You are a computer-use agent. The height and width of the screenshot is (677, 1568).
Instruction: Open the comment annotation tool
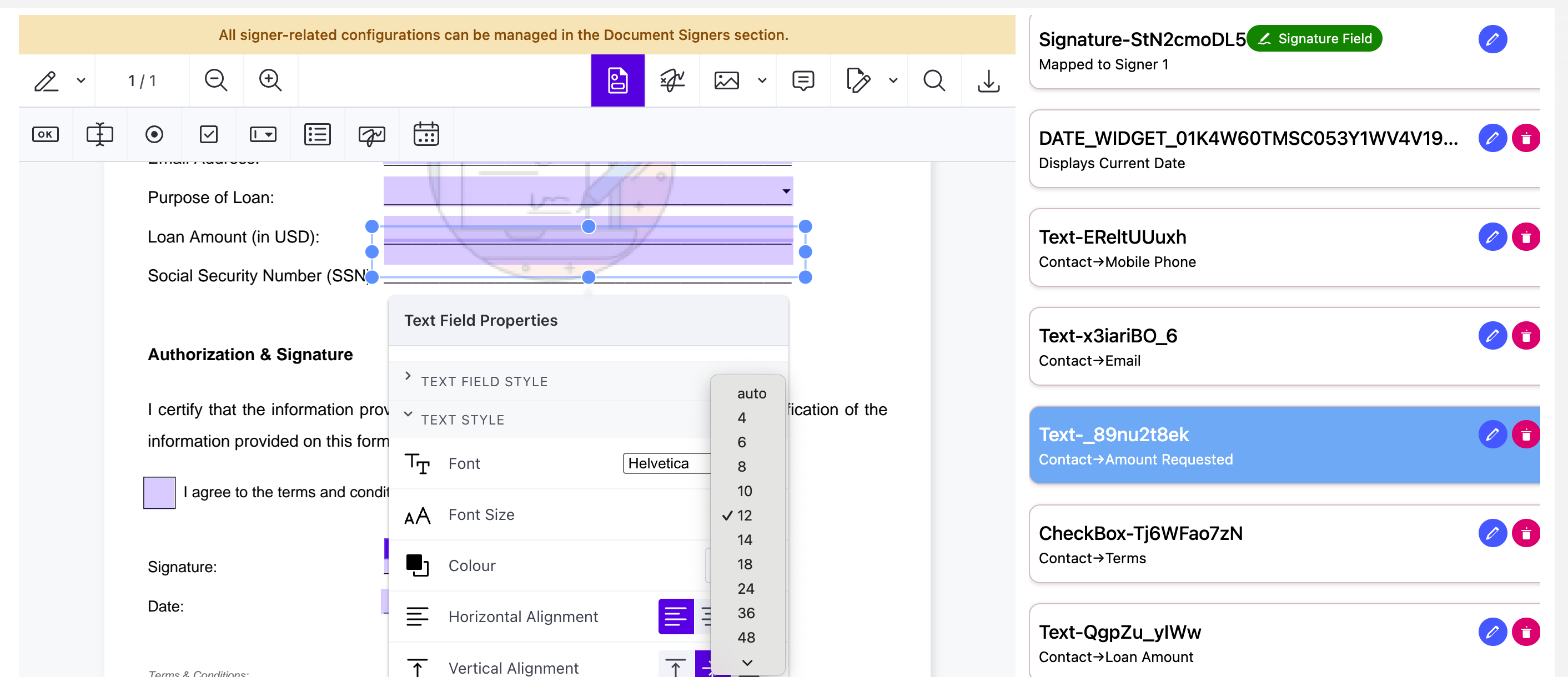(803, 81)
